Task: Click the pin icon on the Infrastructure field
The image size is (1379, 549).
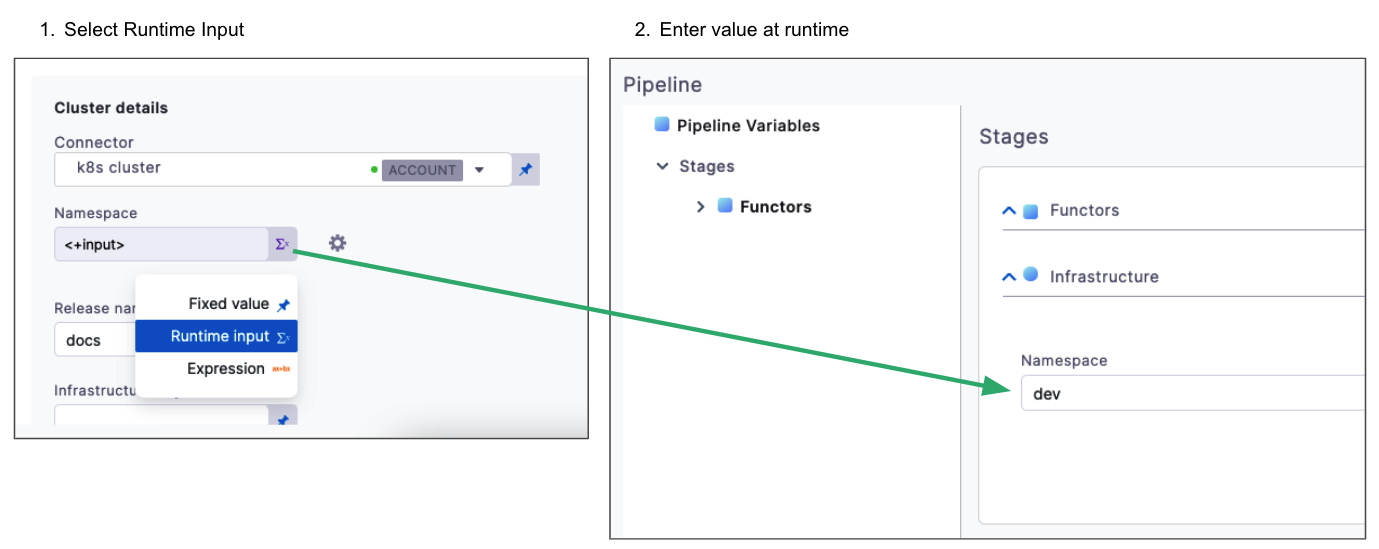Action: coord(283,420)
